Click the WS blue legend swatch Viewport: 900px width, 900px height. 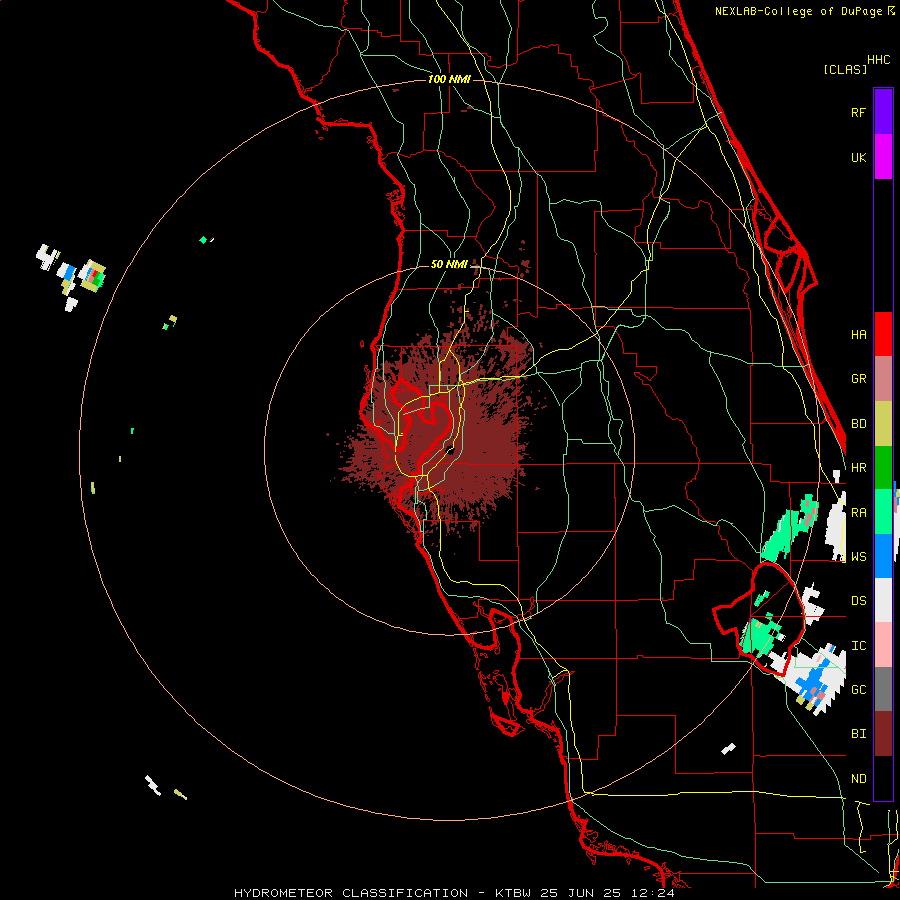tap(883, 556)
